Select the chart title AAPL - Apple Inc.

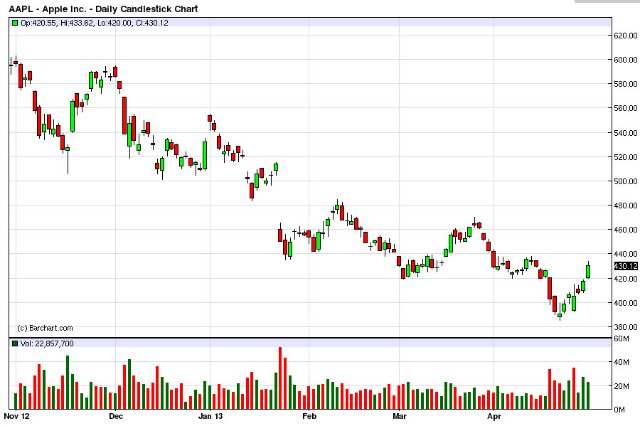(x=103, y=9)
